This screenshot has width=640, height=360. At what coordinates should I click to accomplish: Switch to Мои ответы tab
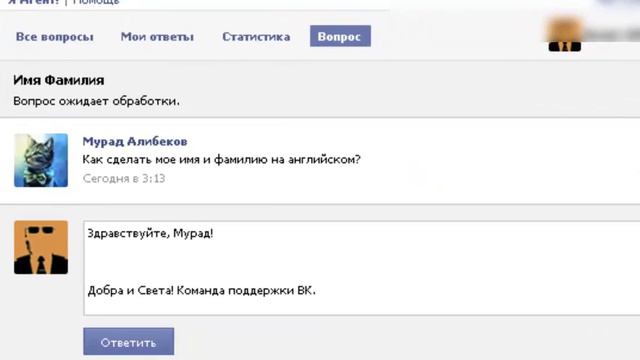click(x=157, y=37)
